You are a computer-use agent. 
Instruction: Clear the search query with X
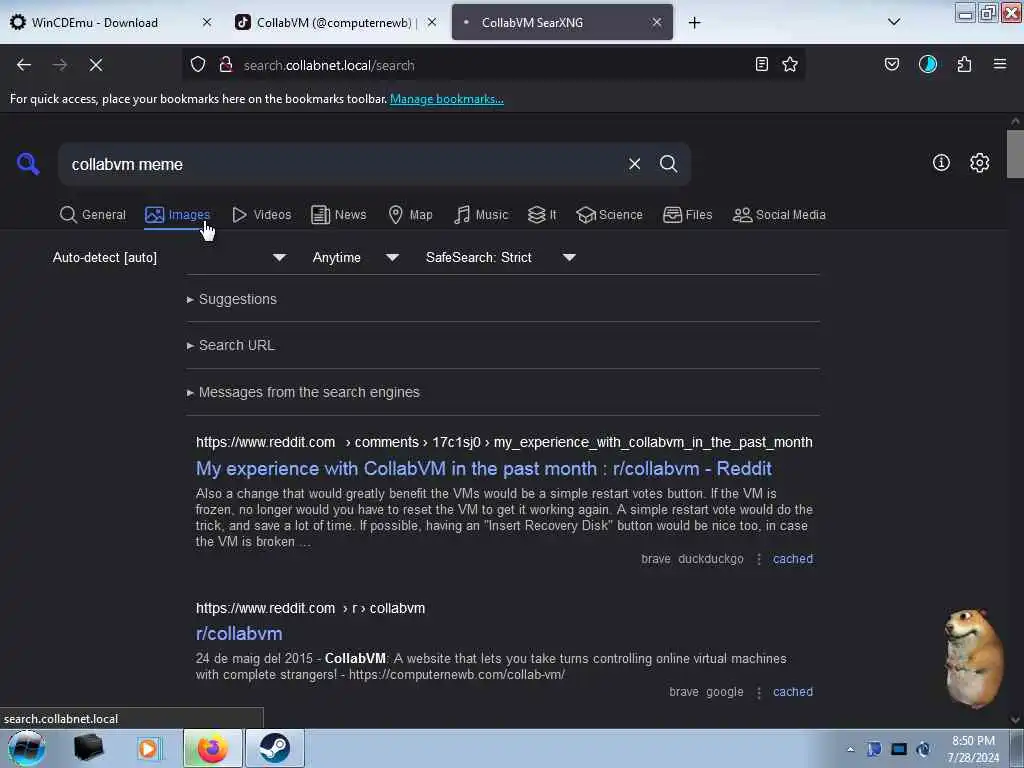[634, 164]
